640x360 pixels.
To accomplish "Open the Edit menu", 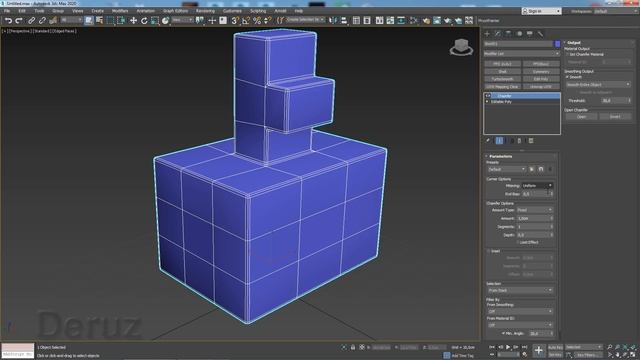I will point(22,11).
